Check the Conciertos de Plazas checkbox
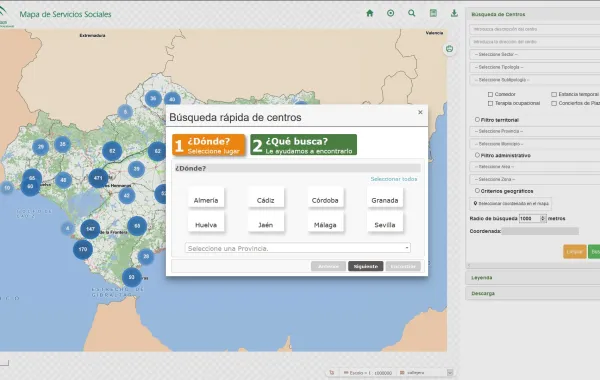This screenshot has height=380, width=600. 554,103
